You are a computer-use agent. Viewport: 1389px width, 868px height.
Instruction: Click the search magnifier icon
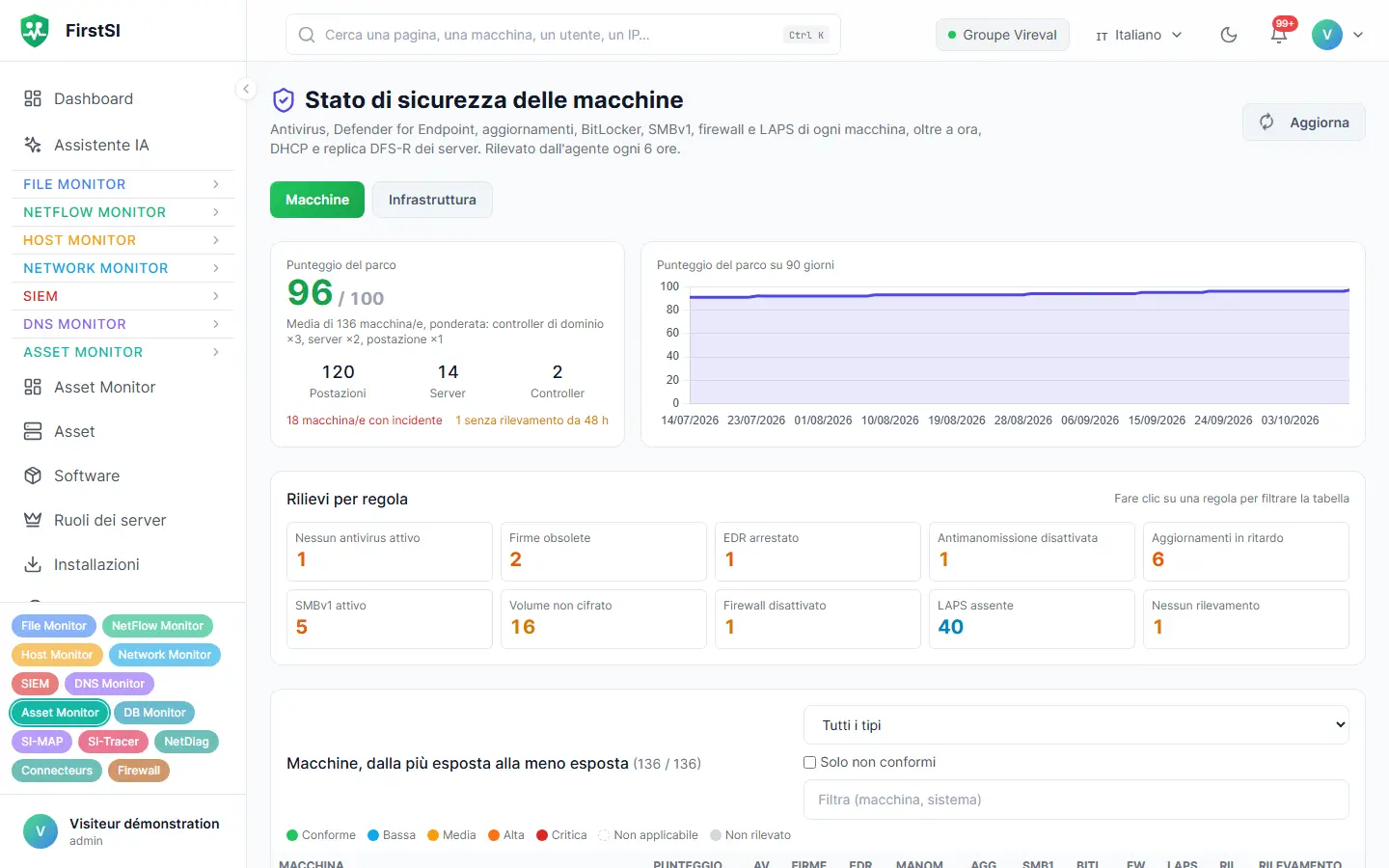(307, 35)
